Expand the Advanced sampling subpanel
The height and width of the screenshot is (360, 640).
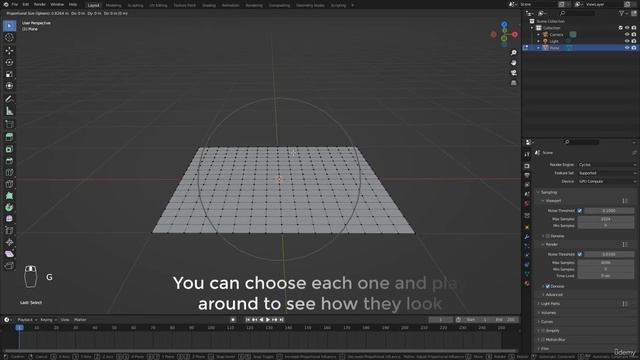coord(553,295)
